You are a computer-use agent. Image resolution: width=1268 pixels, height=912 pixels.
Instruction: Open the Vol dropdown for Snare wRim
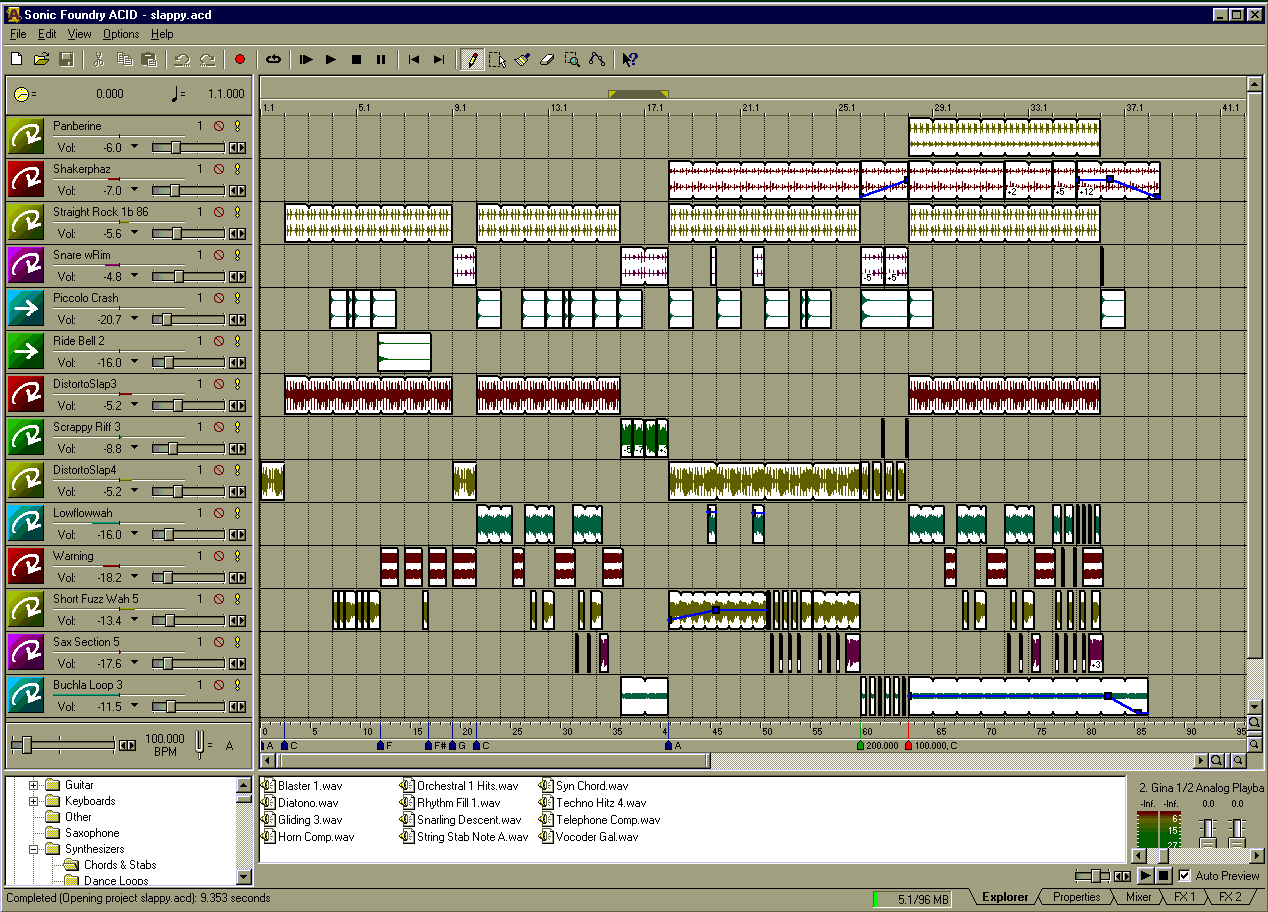(x=135, y=276)
